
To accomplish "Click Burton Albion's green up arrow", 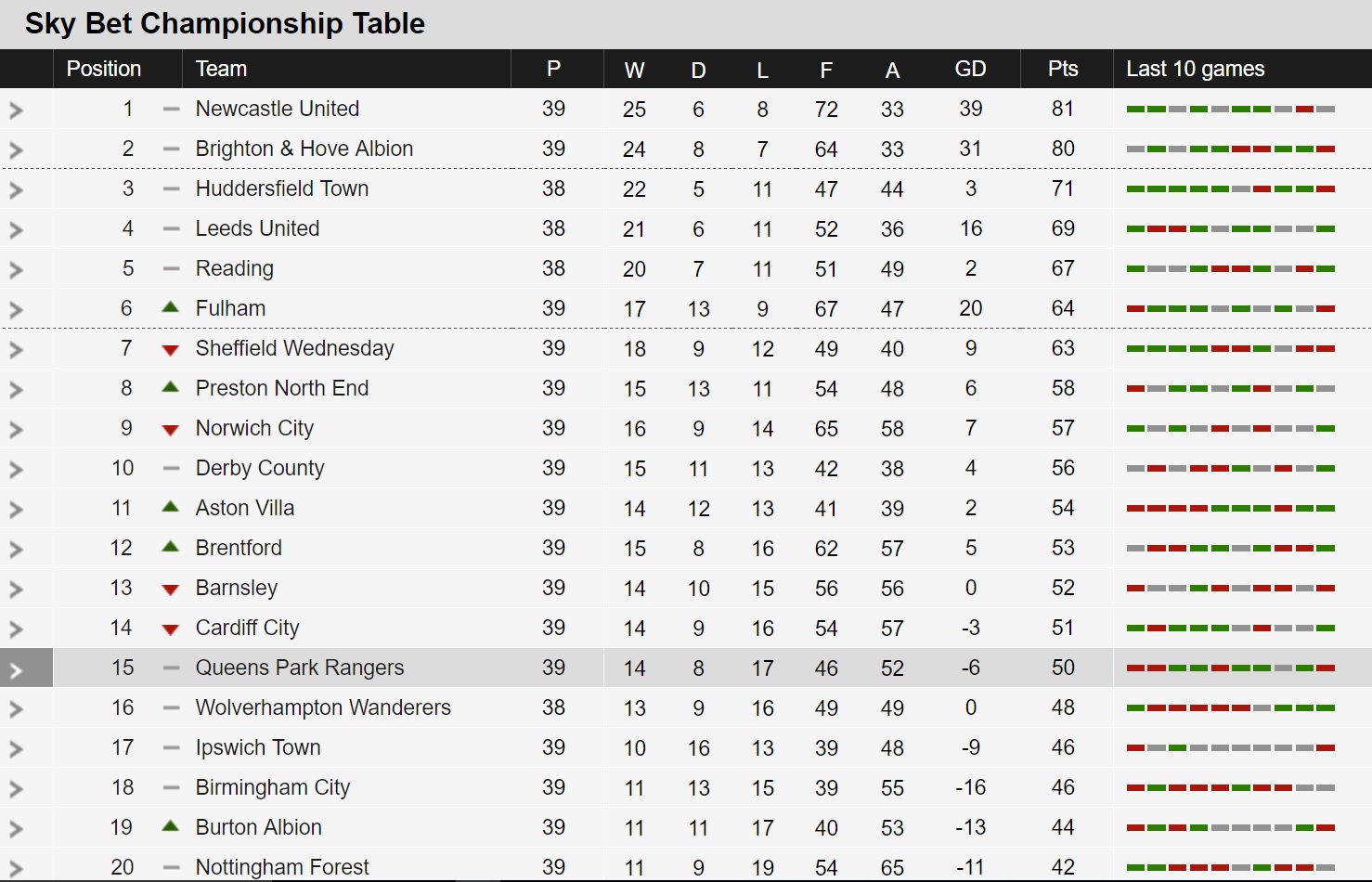I will point(170,826).
